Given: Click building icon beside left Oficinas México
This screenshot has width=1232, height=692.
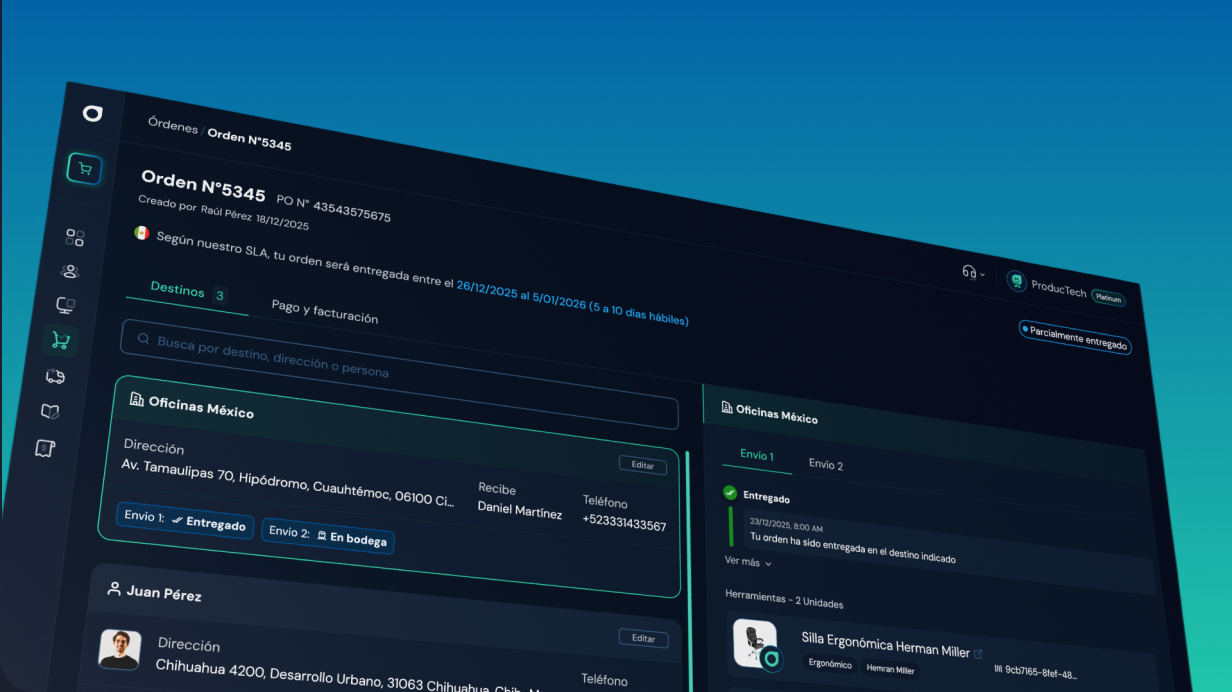Looking at the screenshot, I should pos(136,399).
